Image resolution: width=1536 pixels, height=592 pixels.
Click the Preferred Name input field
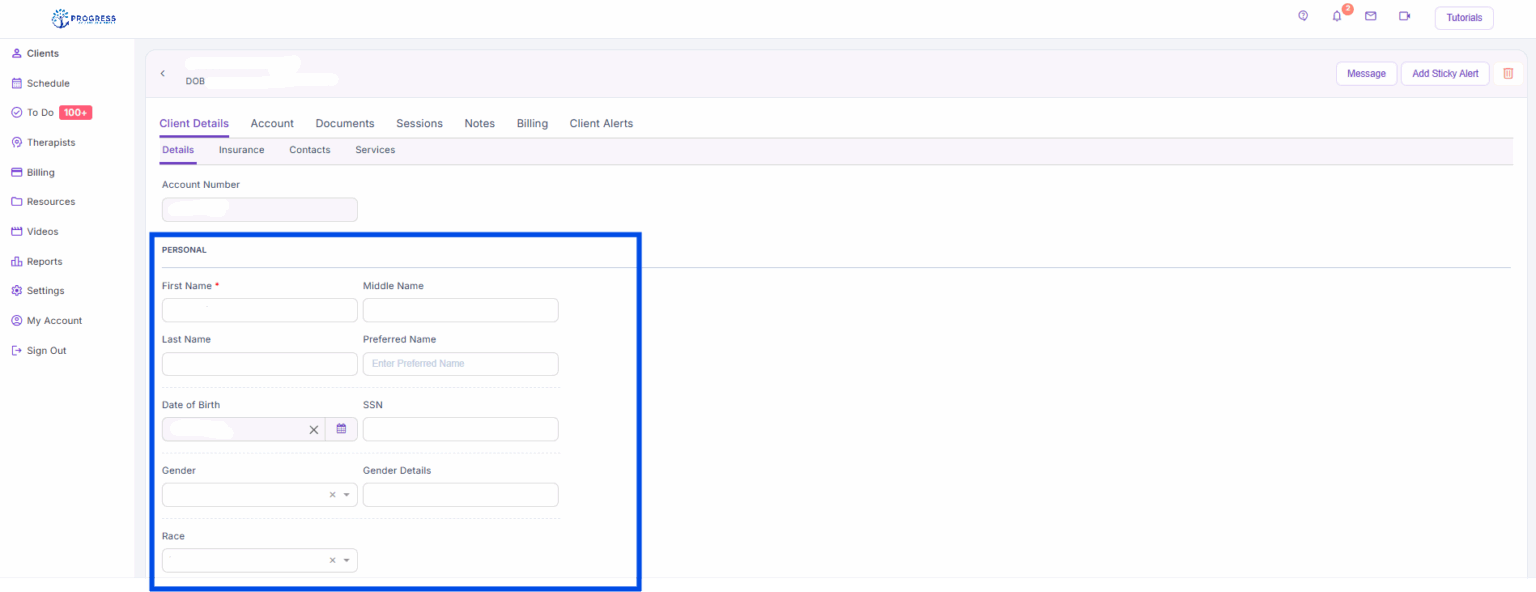point(460,364)
